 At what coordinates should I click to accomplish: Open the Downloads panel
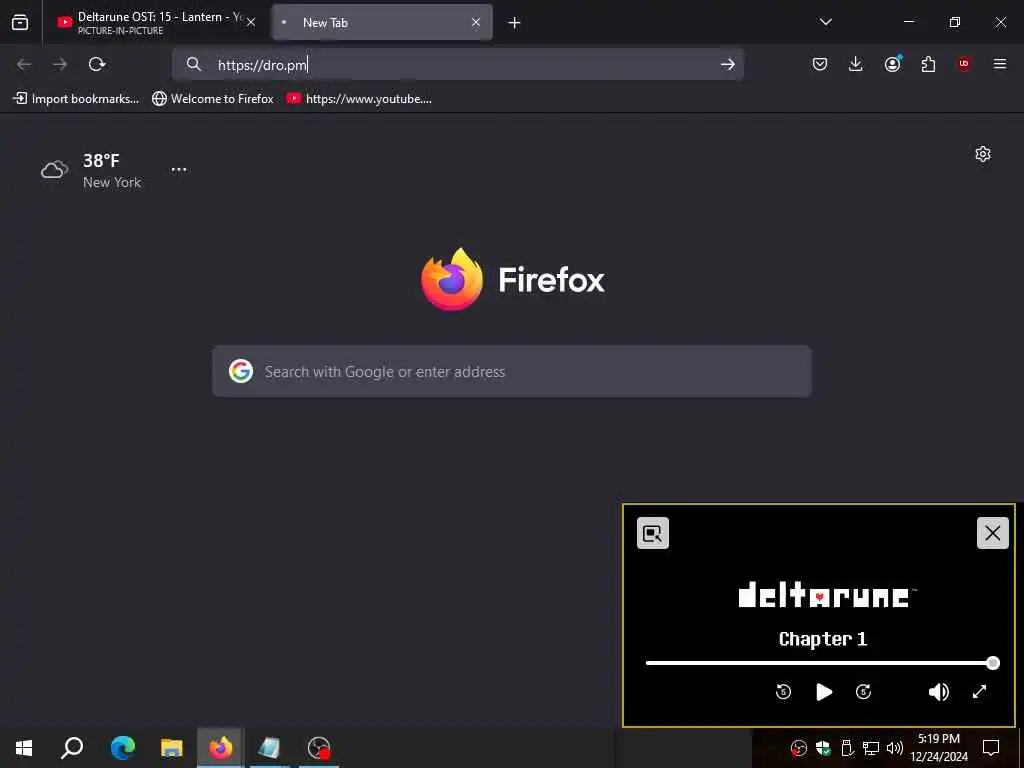pyautogui.click(x=856, y=64)
